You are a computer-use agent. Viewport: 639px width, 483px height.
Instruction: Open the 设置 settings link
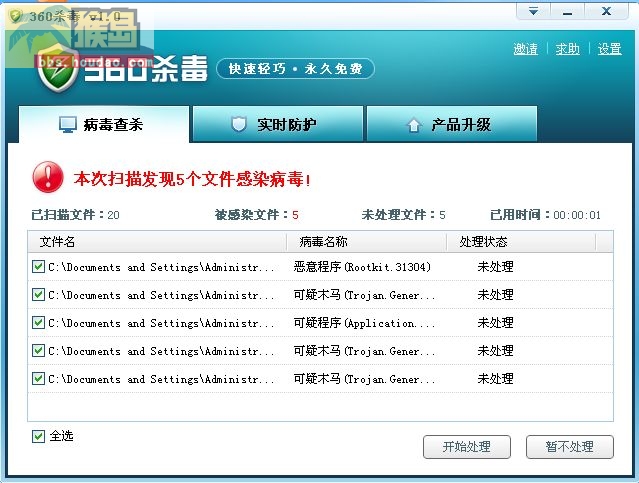point(609,49)
